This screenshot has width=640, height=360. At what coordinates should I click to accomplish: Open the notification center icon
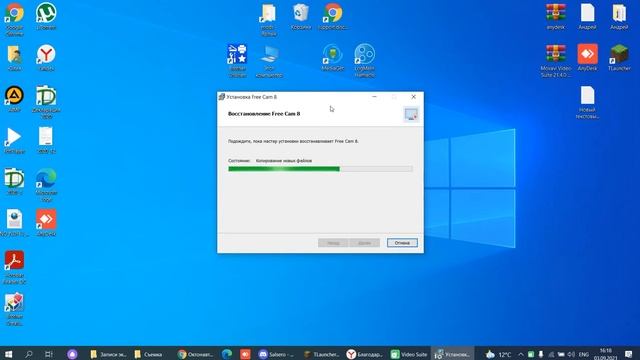[x=629, y=354]
